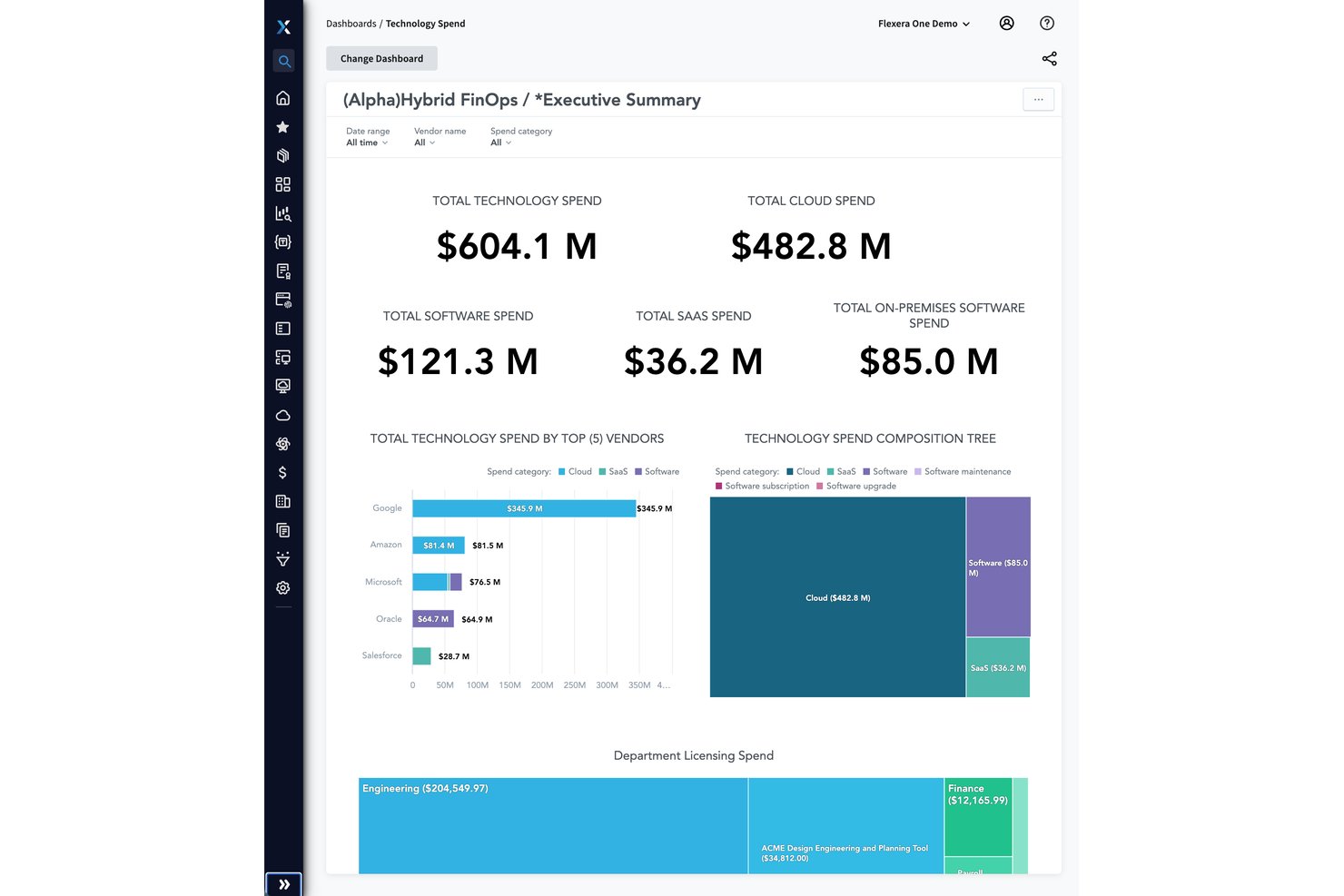Open the list panel sidebar icon

283,329
